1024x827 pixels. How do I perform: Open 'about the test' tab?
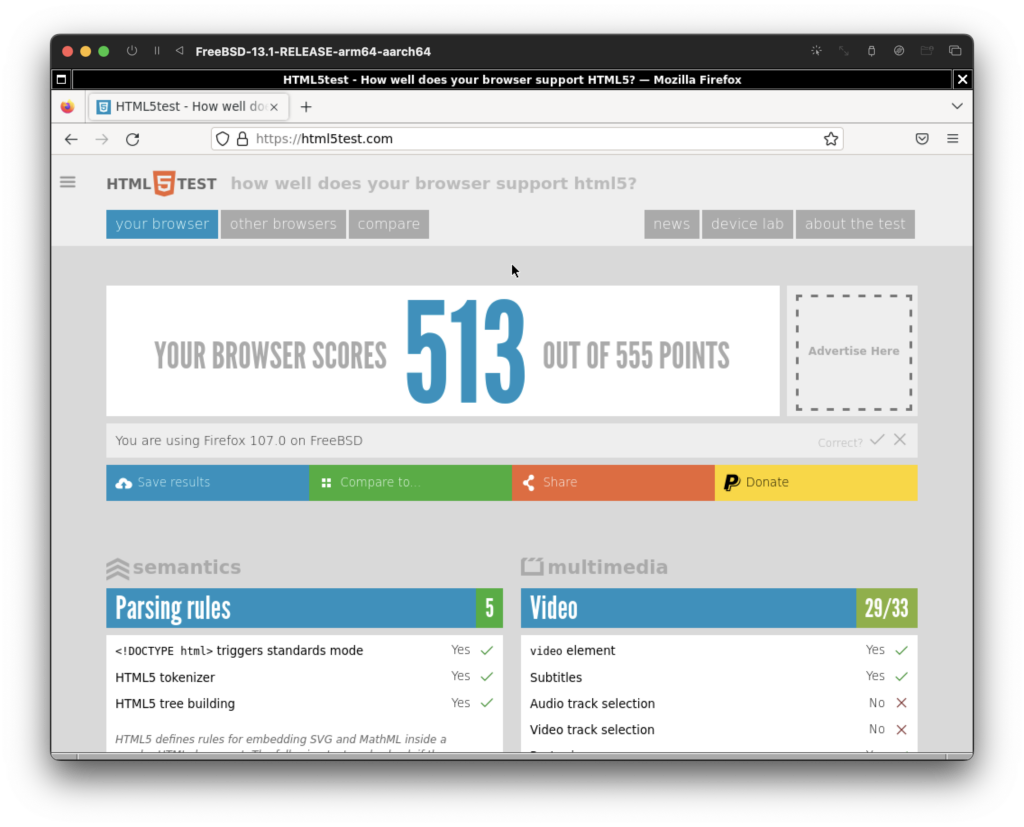855,224
